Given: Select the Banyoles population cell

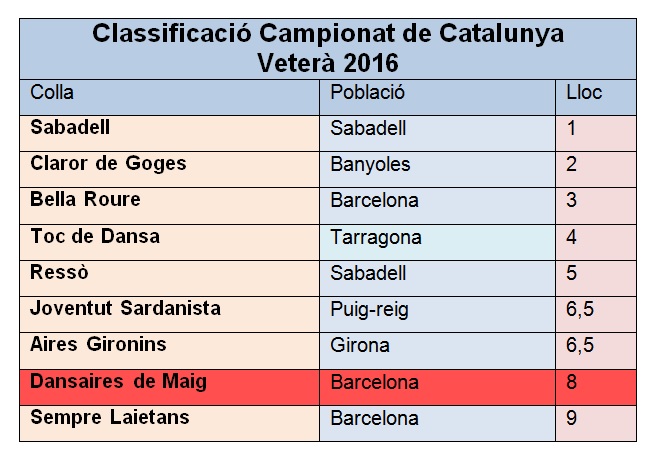Looking at the screenshot, I should tap(438, 170).
